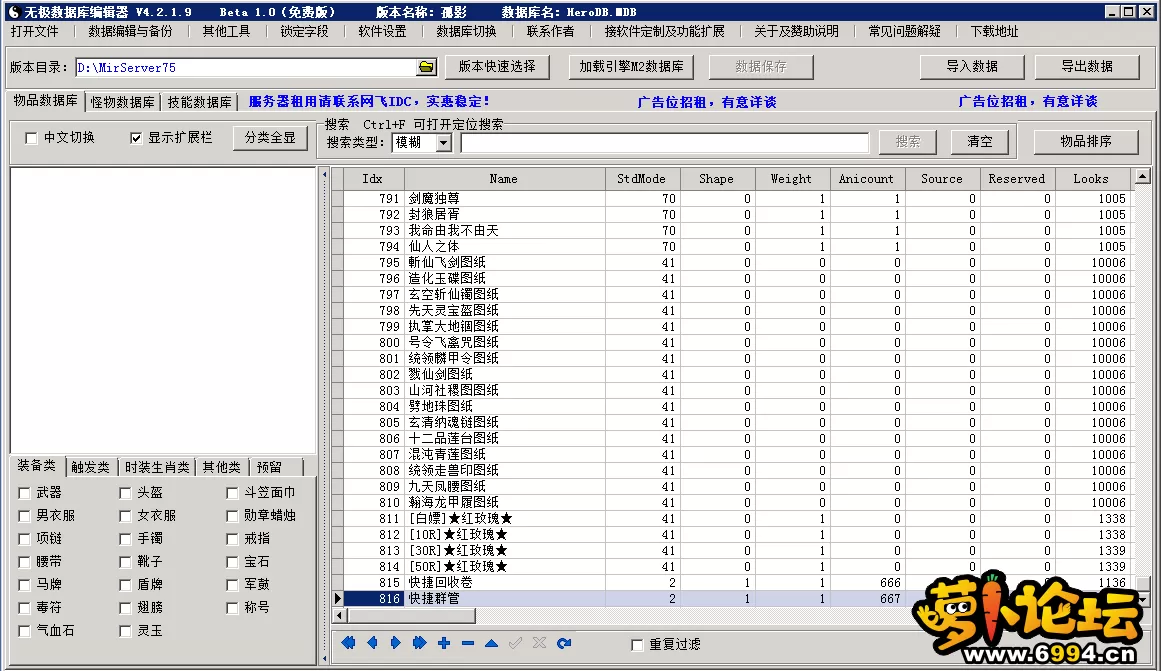Click the horizontal scrollbar thumb under grid
Screen dimensions: 1161x671
pyautogui.click(x=412, y=615)
